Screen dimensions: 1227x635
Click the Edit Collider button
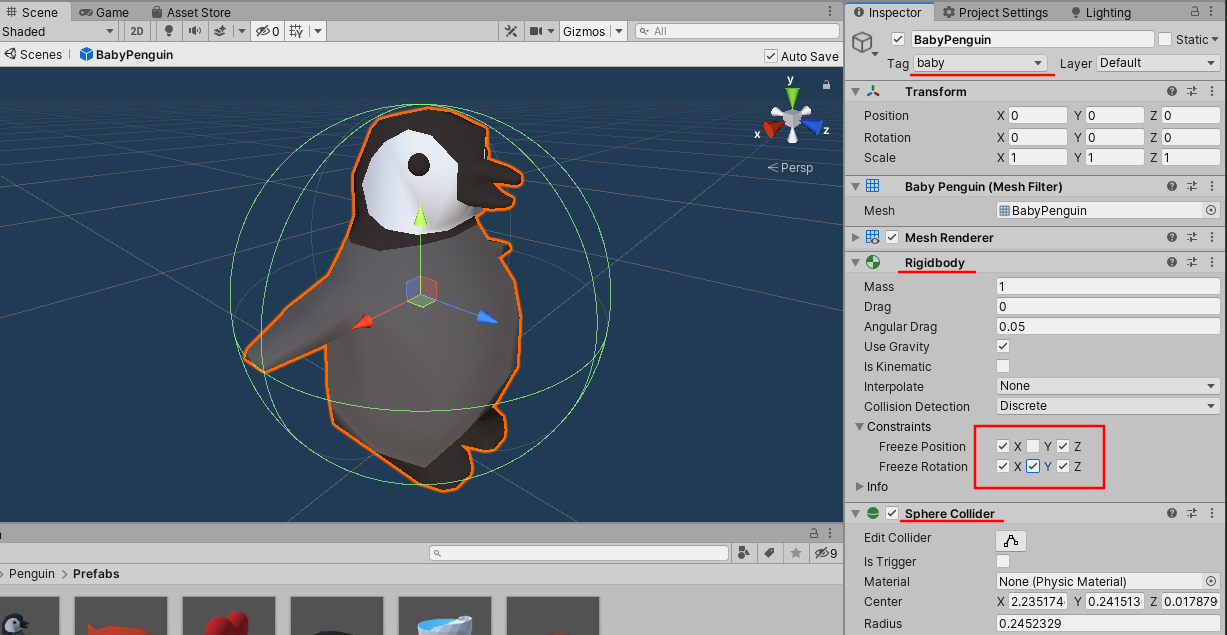1011,541
